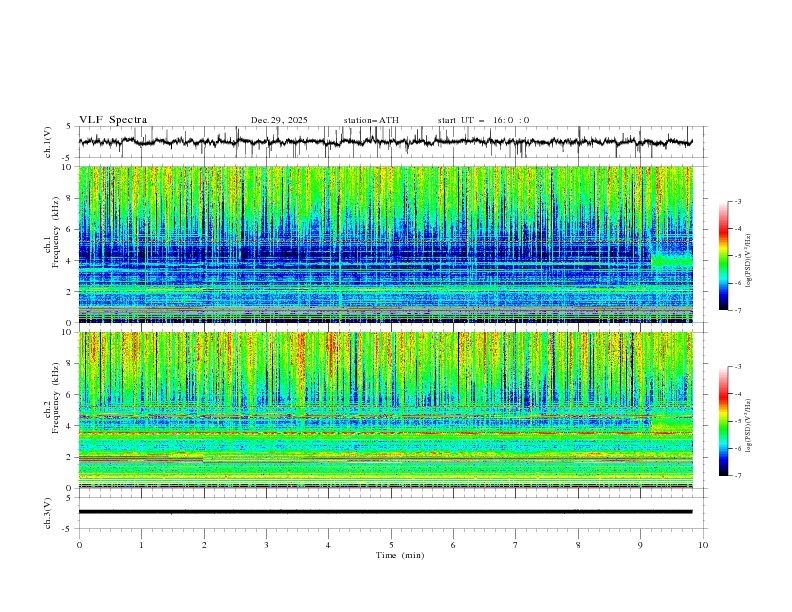The height and width of the screenshot is (612, 792).
Task: Click the "log(PSD)(V²/Hz)" label beside ch.1 colorbar
Action: click(749, 260)
